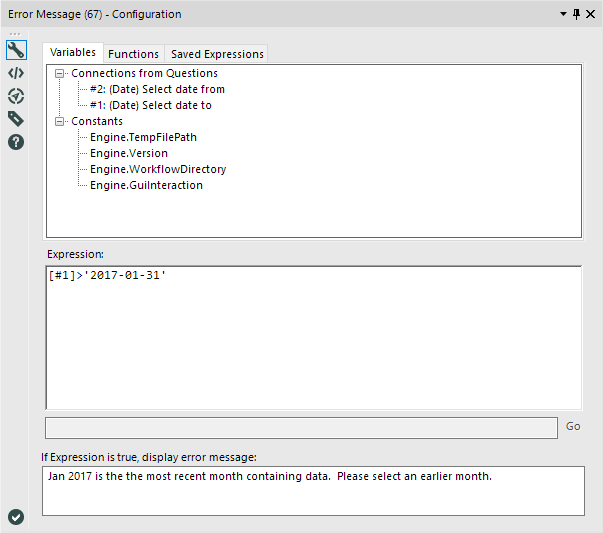Switch to the Functions tab
Screen dimensions: 603x533
133,54
